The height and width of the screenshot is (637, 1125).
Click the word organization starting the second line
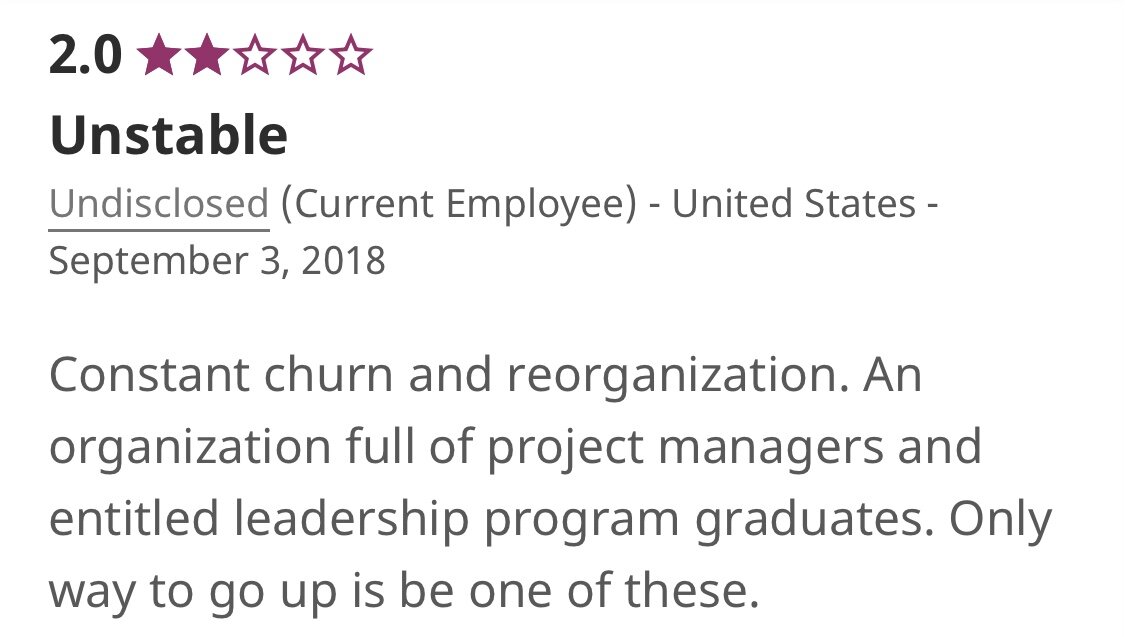click(x=190, y=448)
